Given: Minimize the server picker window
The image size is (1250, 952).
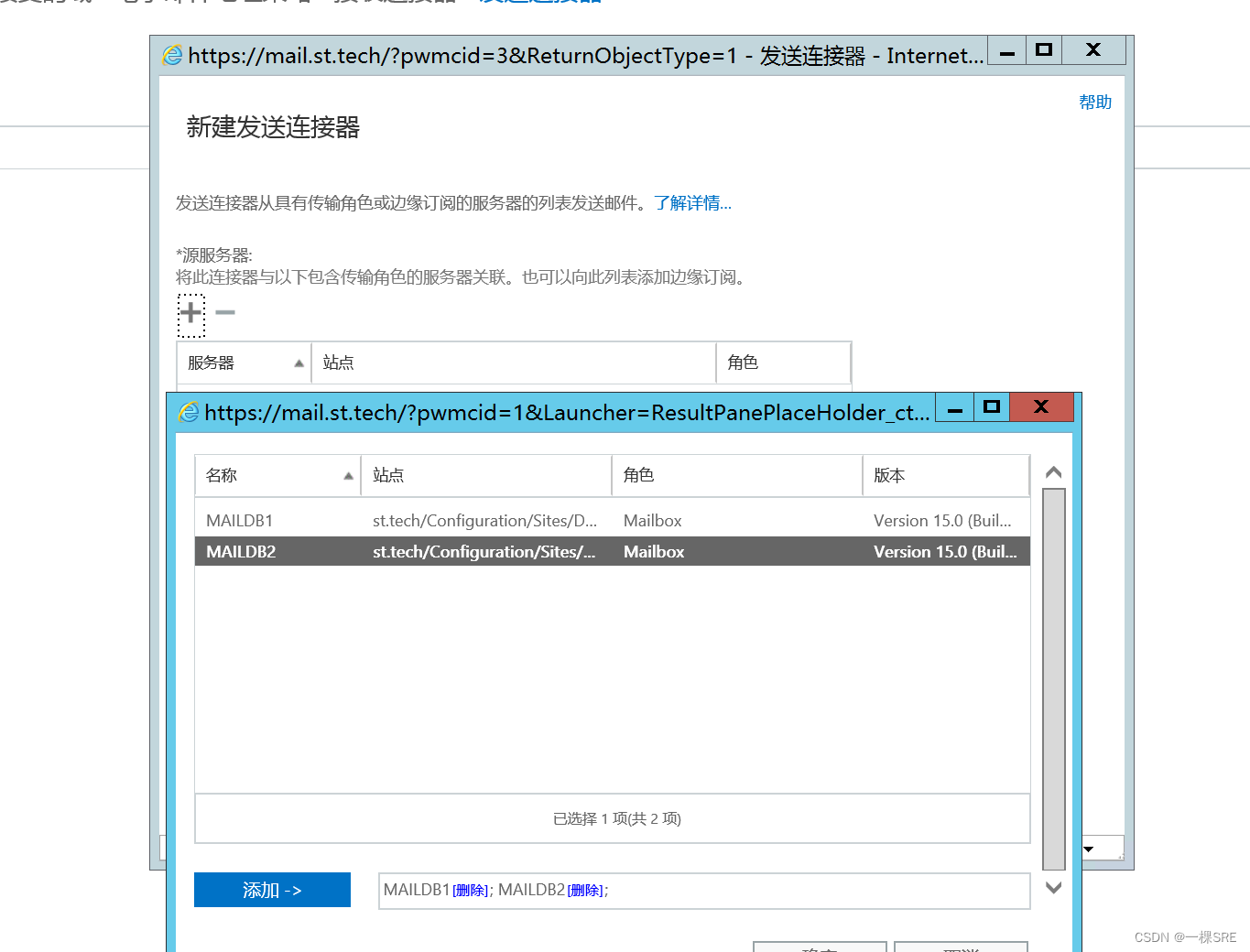Looking at the screenshot, I should click(x=954, y=407).
